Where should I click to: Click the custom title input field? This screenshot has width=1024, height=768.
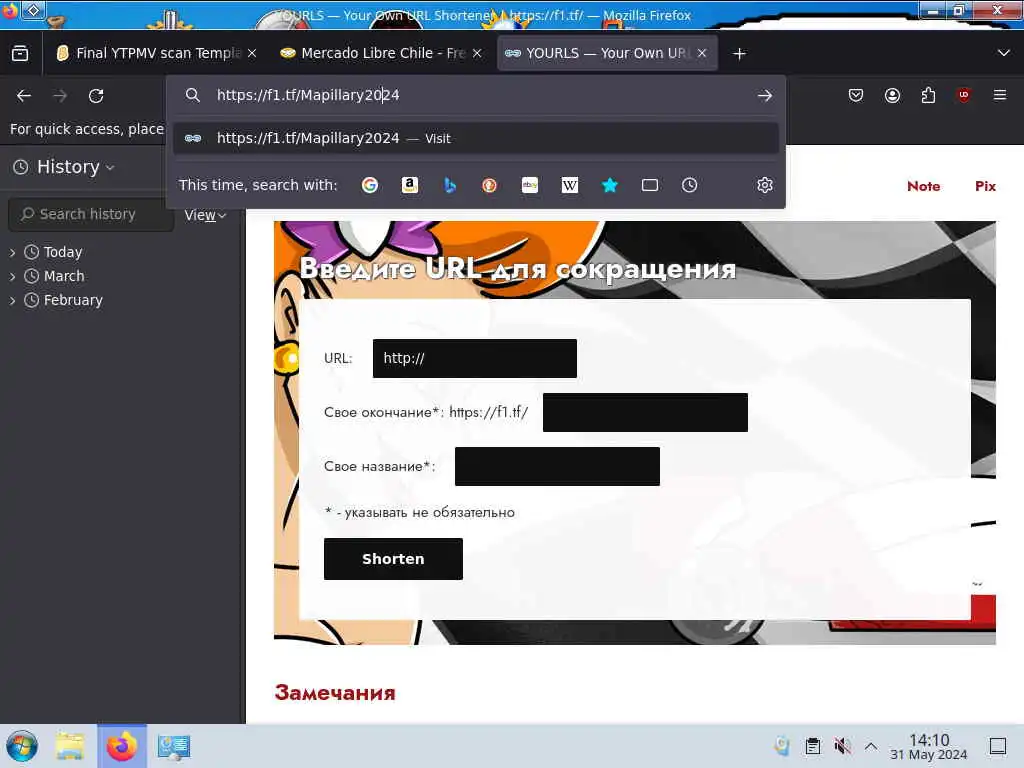557,466
